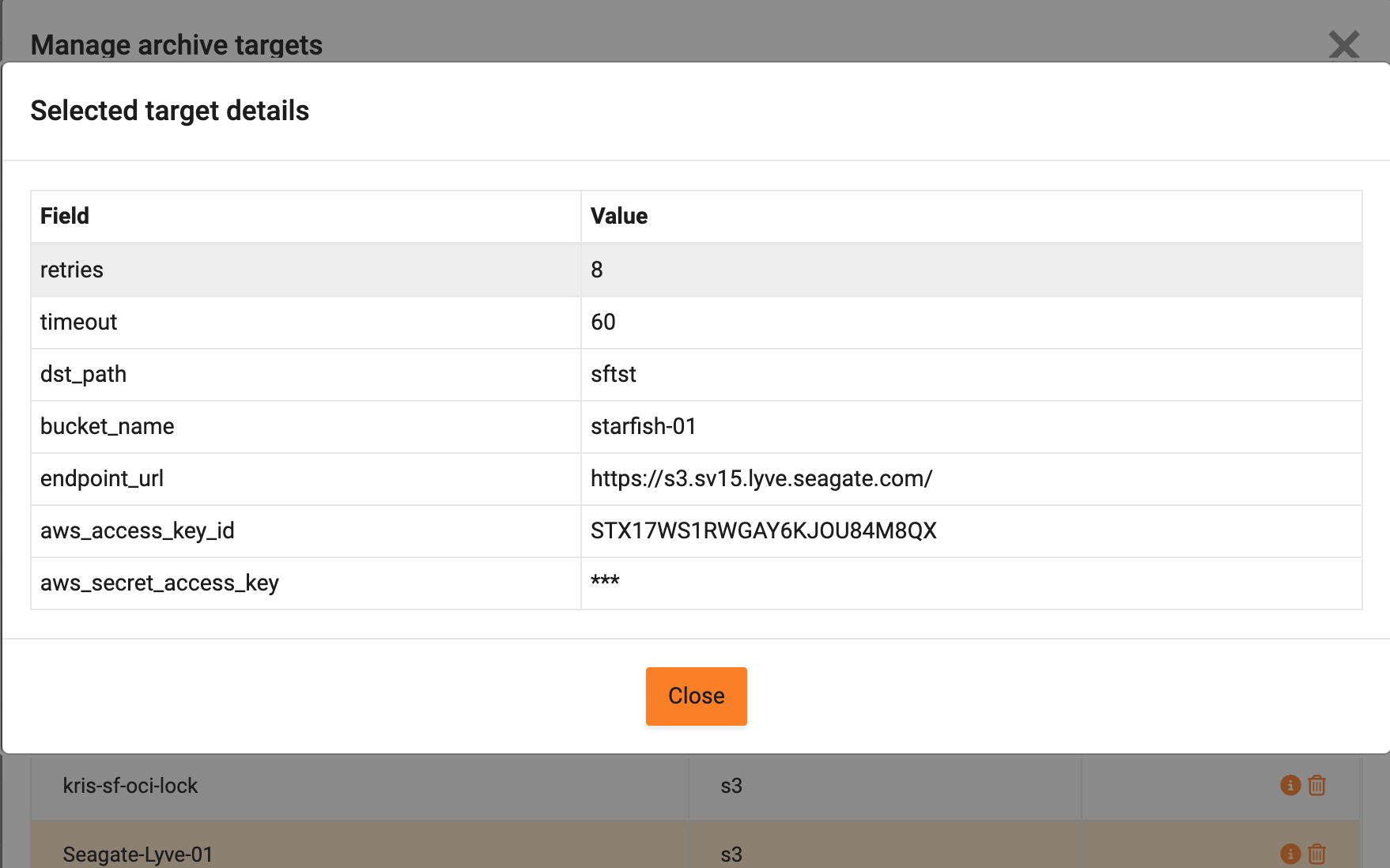Click the Manage archive targets title
The height and width of the screenshot is (868, 1390).
(x=176, y=45)
